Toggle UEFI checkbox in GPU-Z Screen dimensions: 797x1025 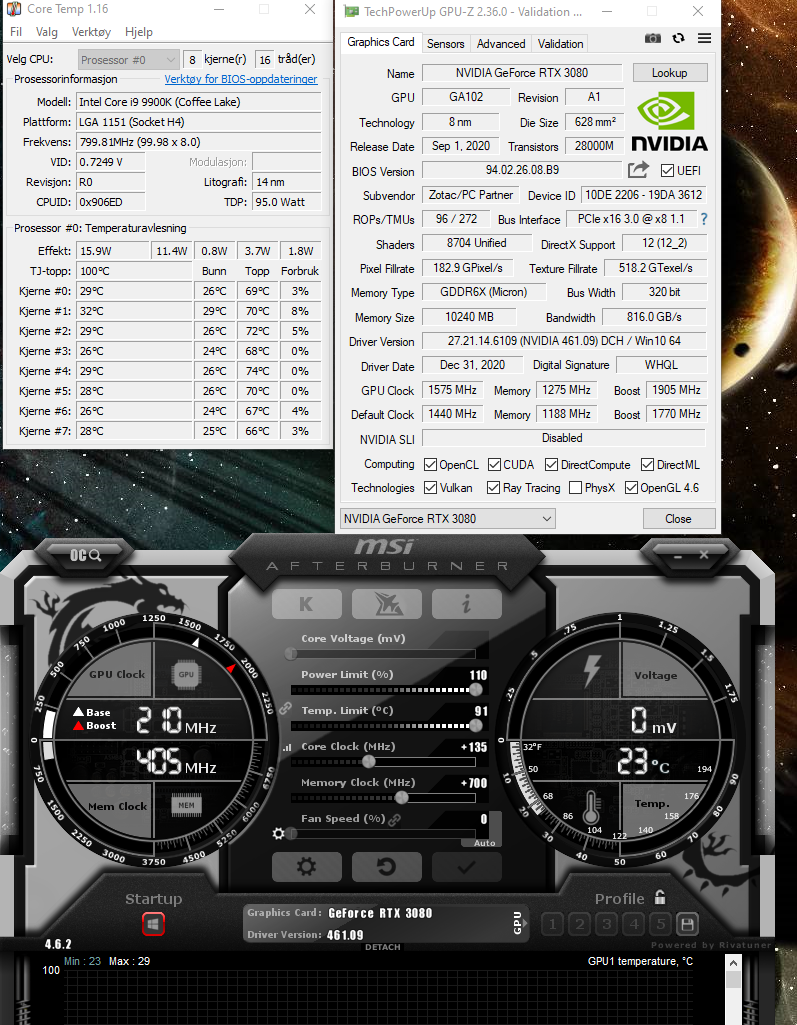[x=667, y=171]
